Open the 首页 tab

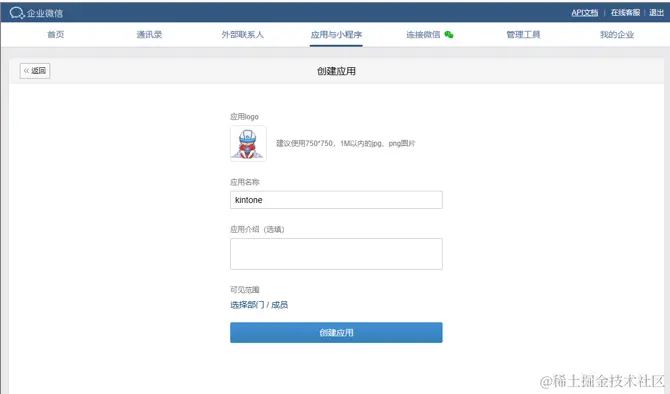pos(56,35)
